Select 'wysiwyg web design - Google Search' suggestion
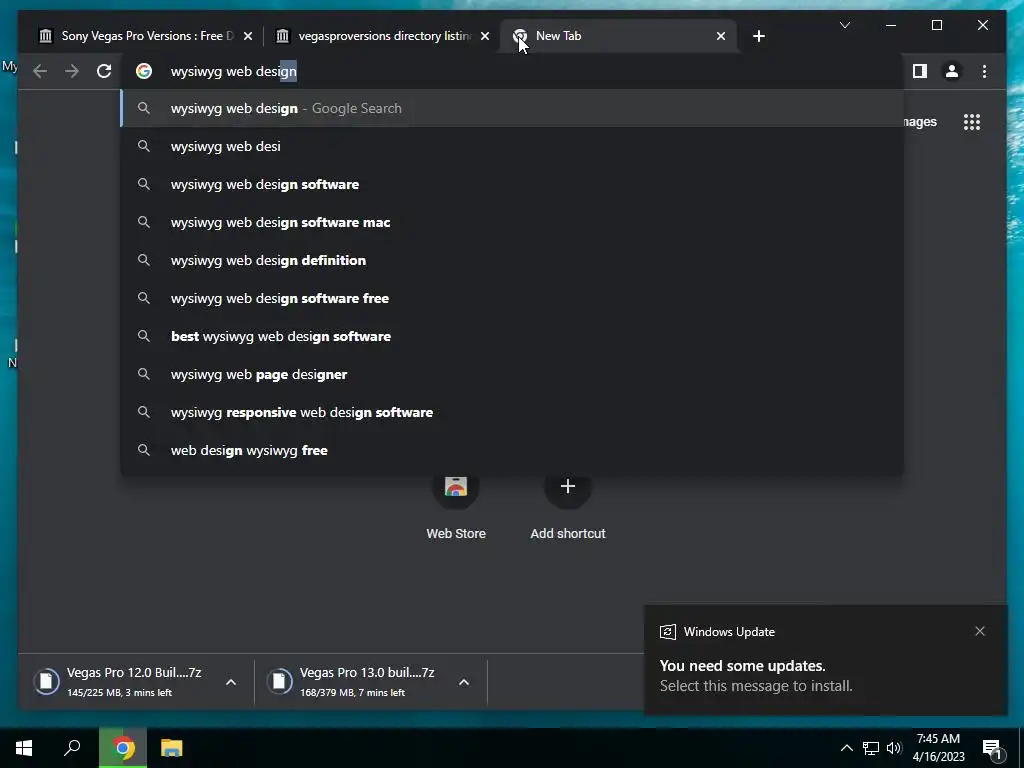The height and width of the screenshot is (768, 1024). point(513,108)
